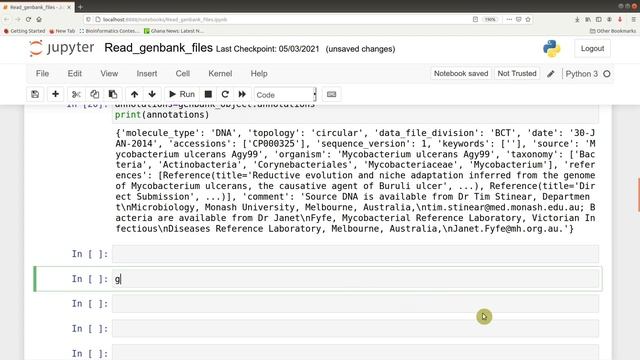Restart the kernel icon
The image size is (640, 360).
(225, 94)
